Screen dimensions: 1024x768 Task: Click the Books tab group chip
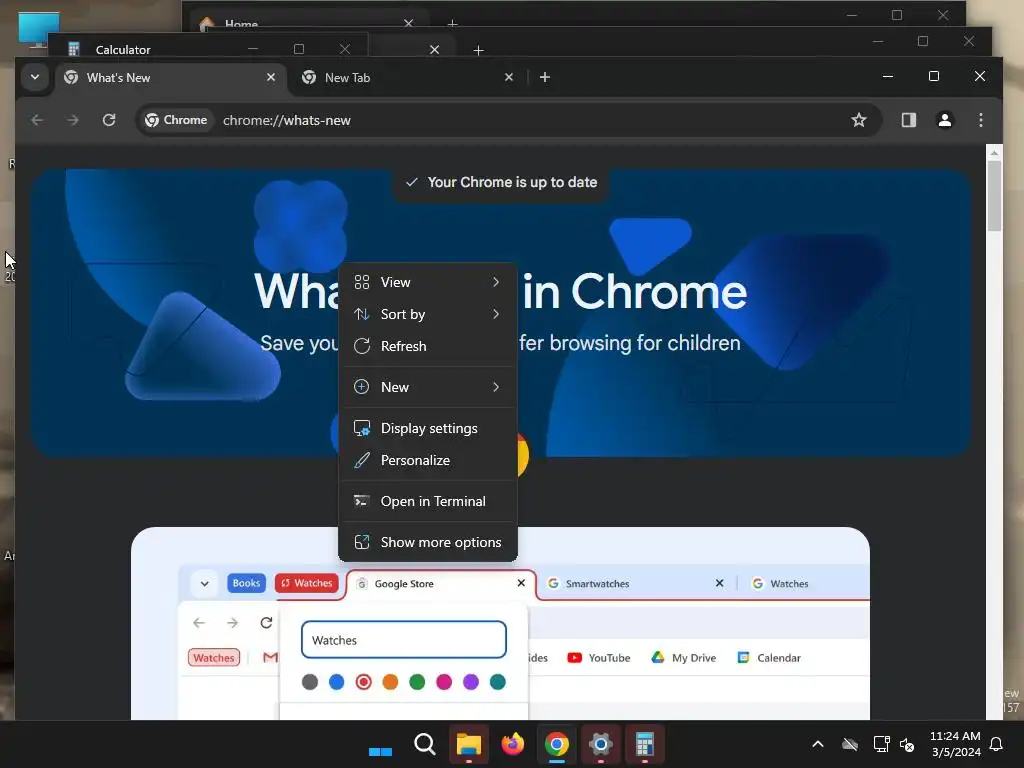click(x=246, y=583)
